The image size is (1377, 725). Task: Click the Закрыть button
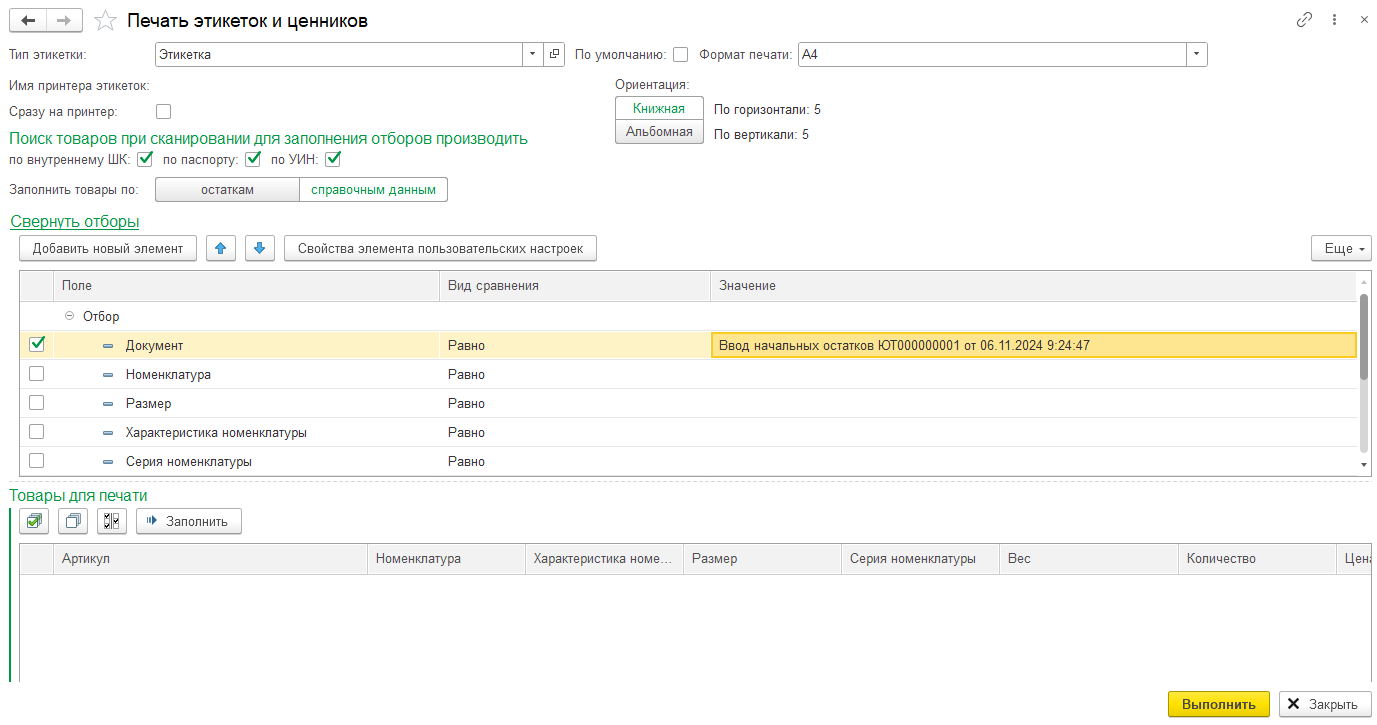(1325, 704)
